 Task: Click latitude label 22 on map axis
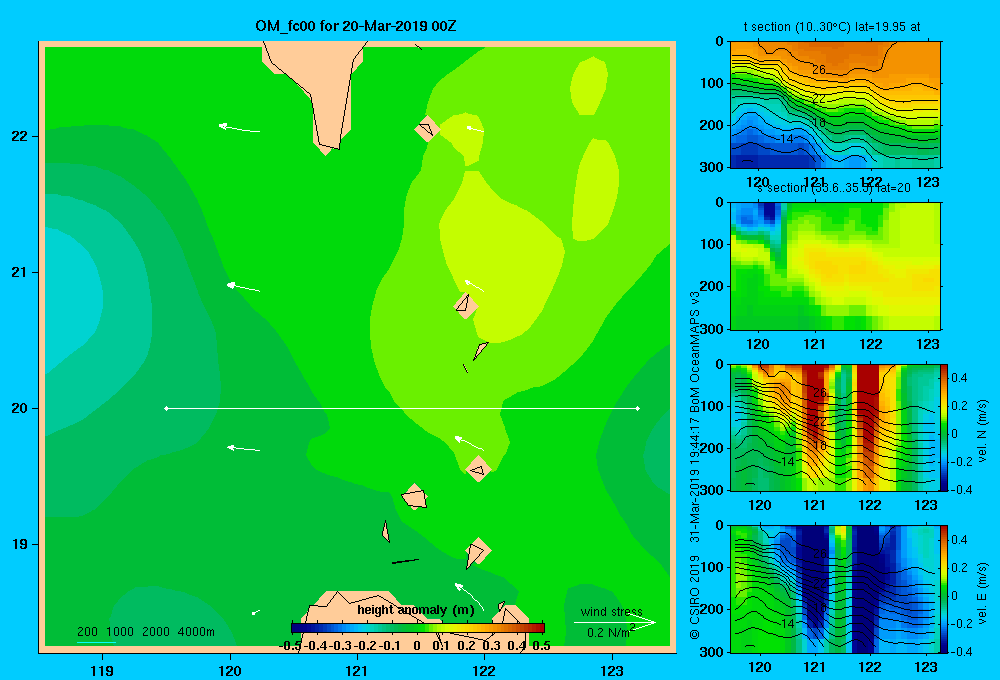(x=19, y=136)
